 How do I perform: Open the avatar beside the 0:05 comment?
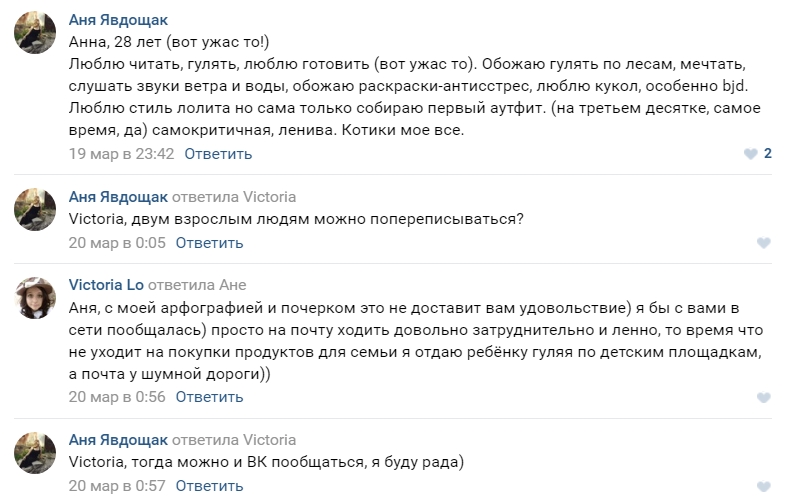tap(35, 209)
